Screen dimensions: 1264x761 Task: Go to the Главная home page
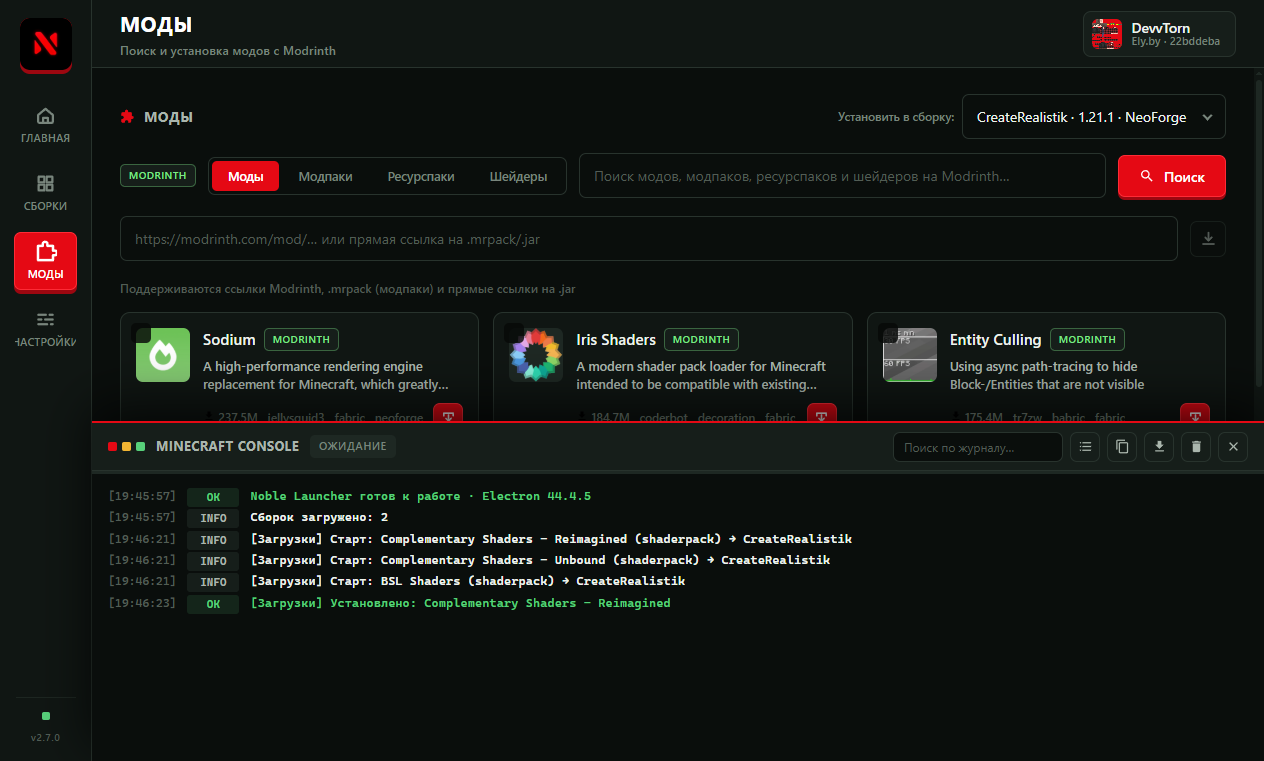click(x=45, y=125)
